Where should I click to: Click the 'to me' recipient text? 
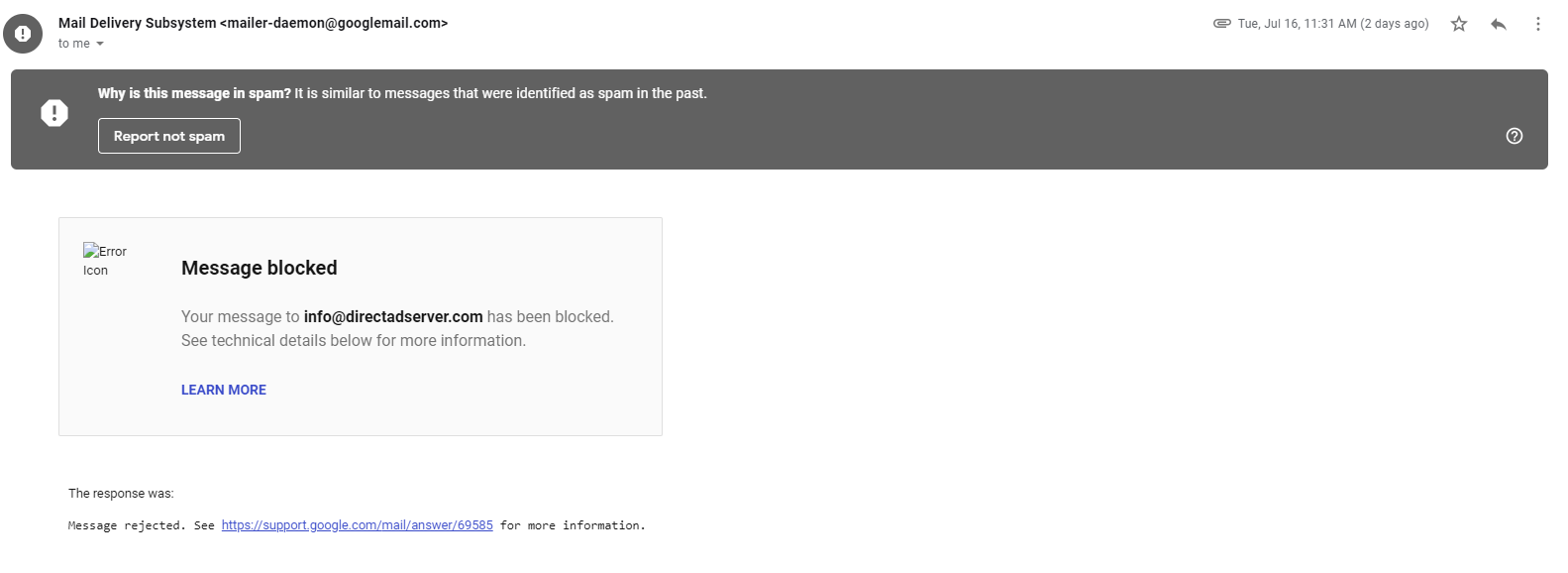(x=73, y=44)
